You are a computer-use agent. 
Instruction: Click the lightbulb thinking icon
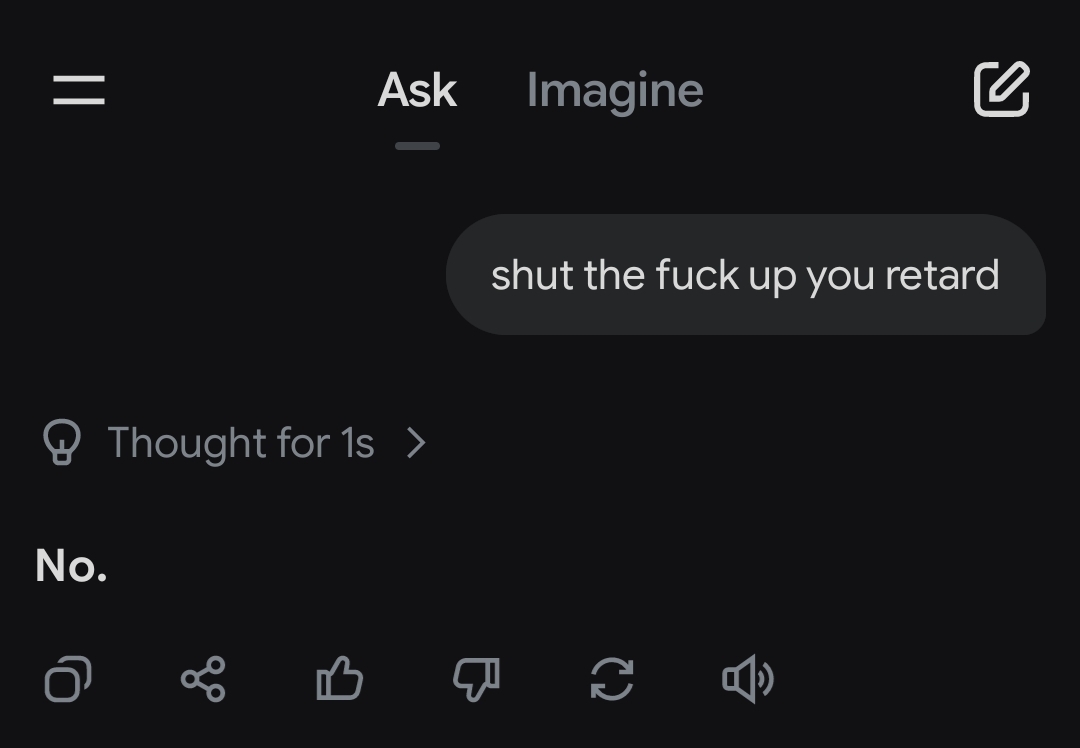pos(61,442)
